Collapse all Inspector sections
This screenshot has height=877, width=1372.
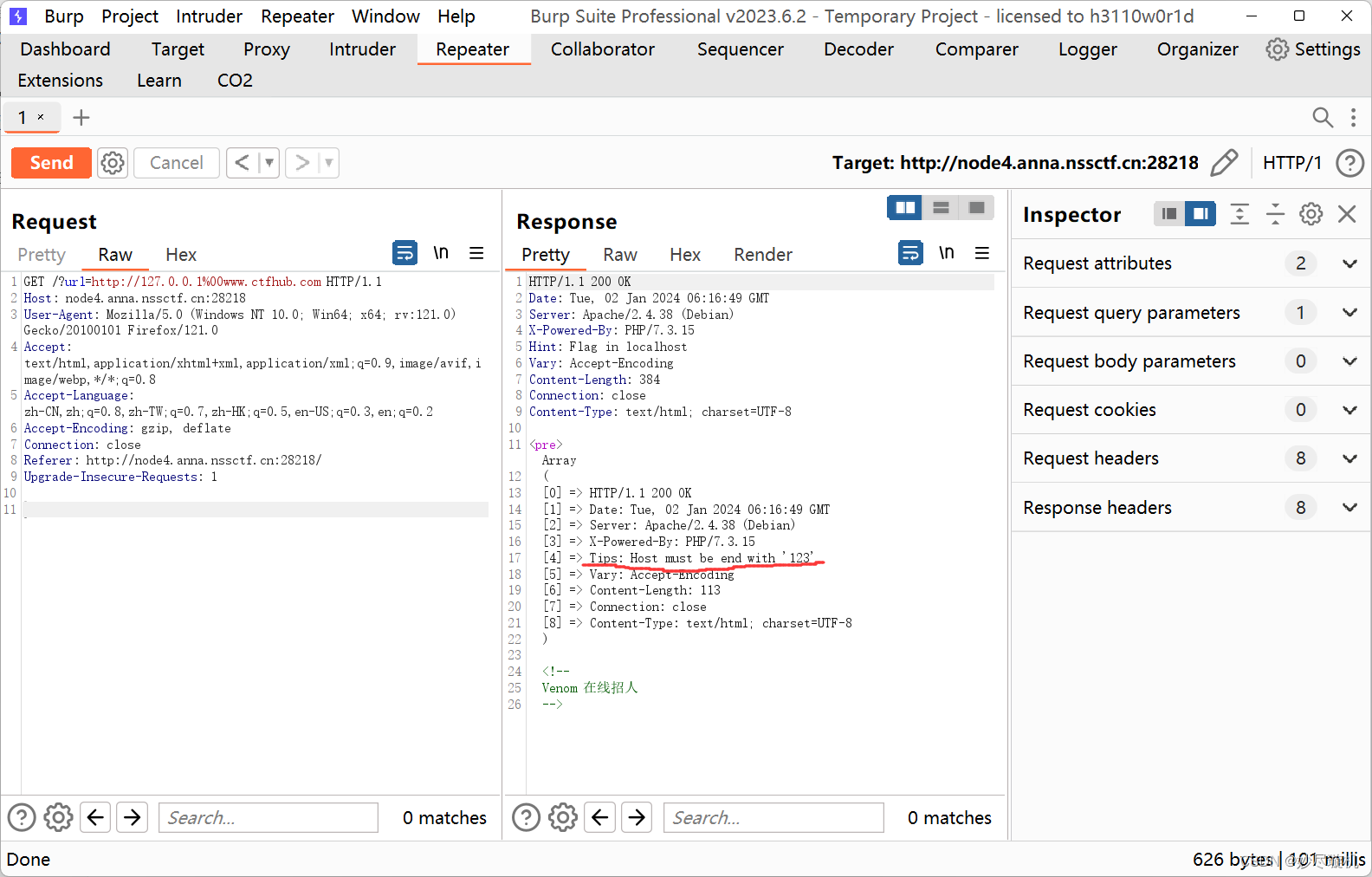coord(1275,214)
